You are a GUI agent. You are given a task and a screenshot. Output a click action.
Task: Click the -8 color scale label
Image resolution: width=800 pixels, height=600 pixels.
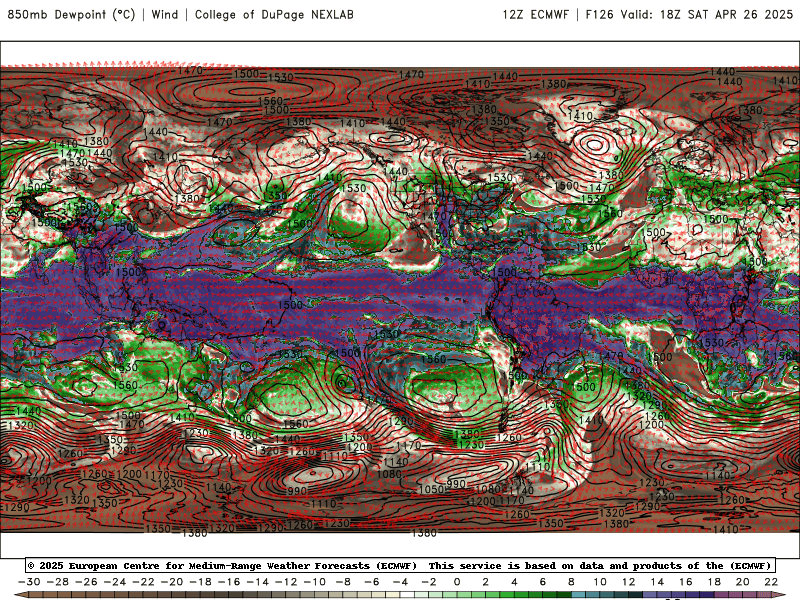point(343,582)
